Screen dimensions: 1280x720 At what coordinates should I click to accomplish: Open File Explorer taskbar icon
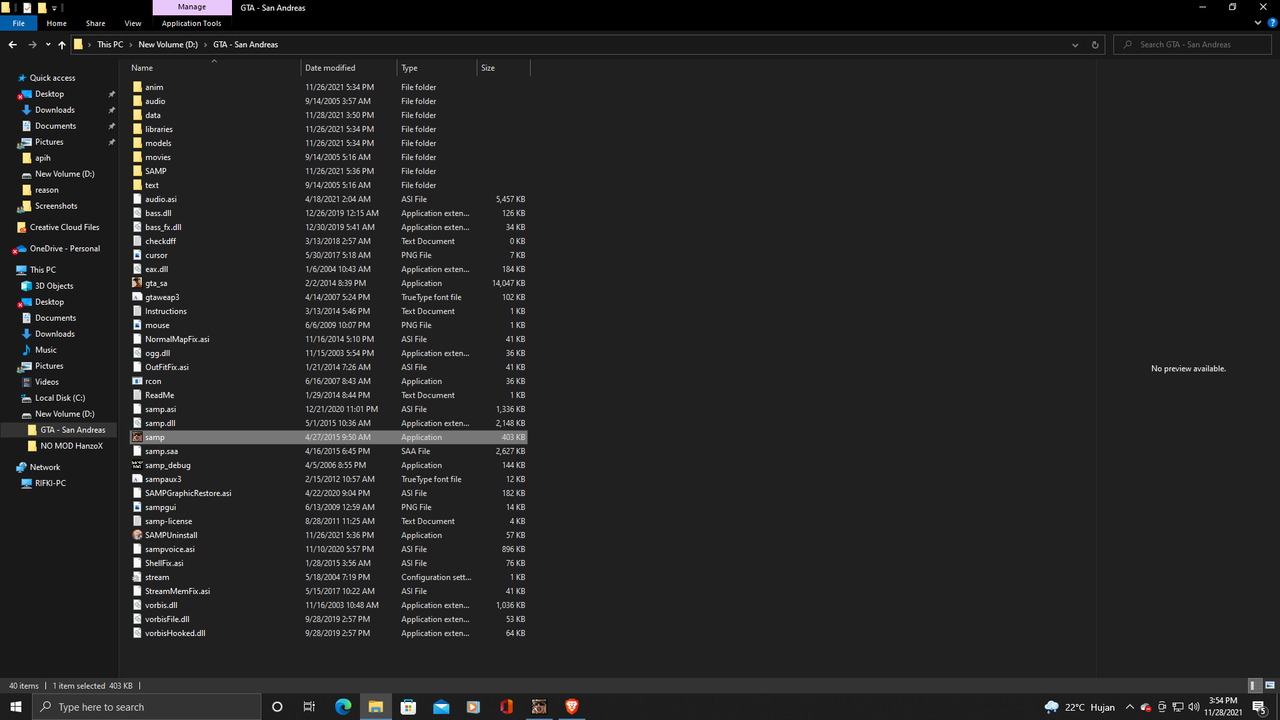[375, 707]
